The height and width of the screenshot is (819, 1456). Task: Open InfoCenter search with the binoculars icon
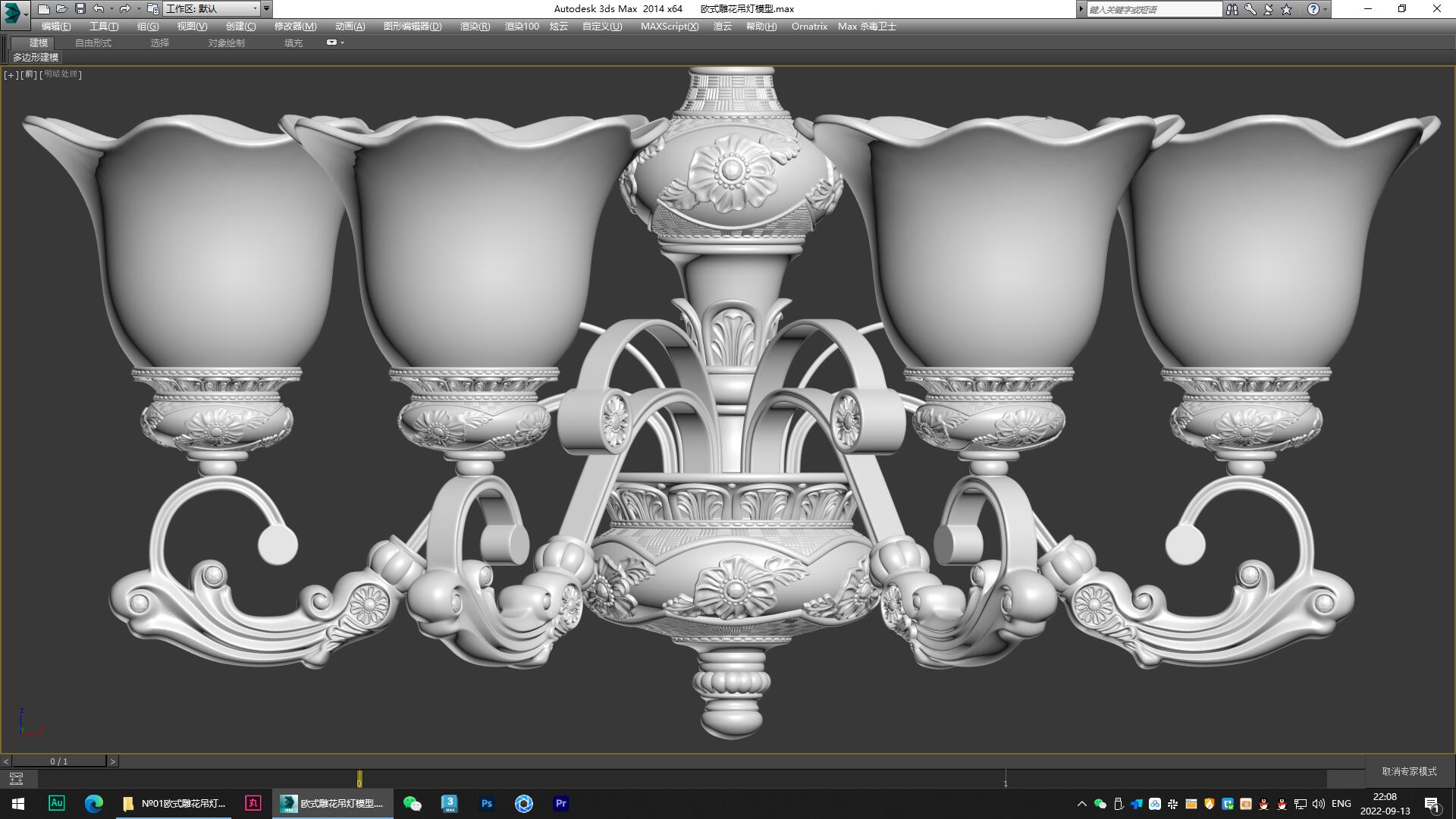tap(1232, 9)
